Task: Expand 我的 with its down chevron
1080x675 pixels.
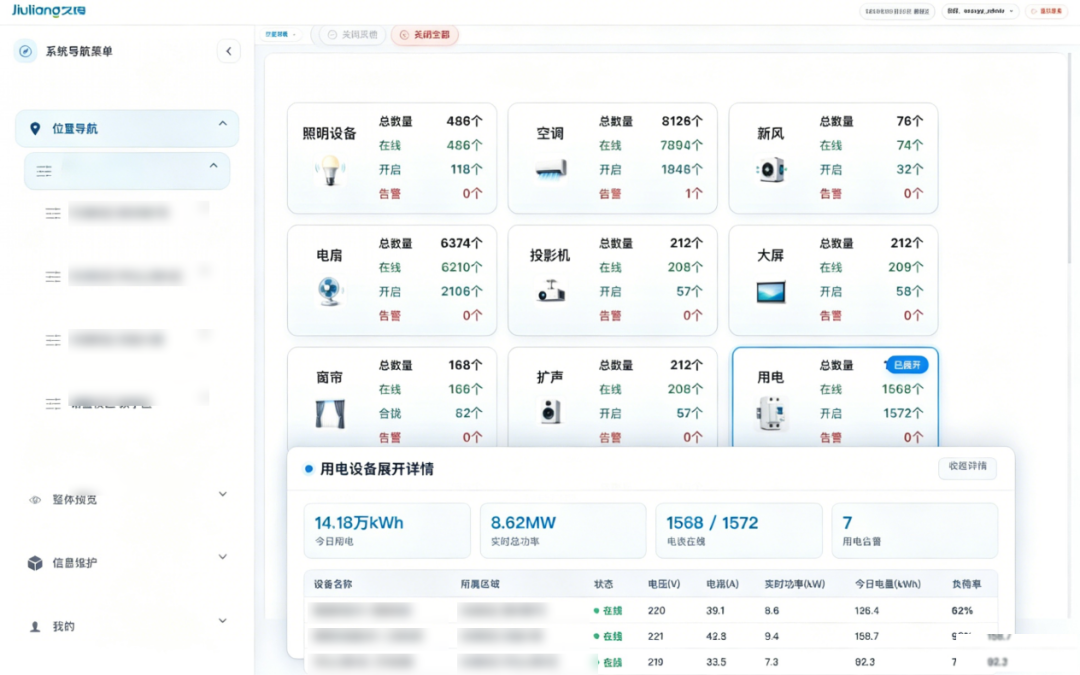Action: pyautogui.click(x=222, y=621)
